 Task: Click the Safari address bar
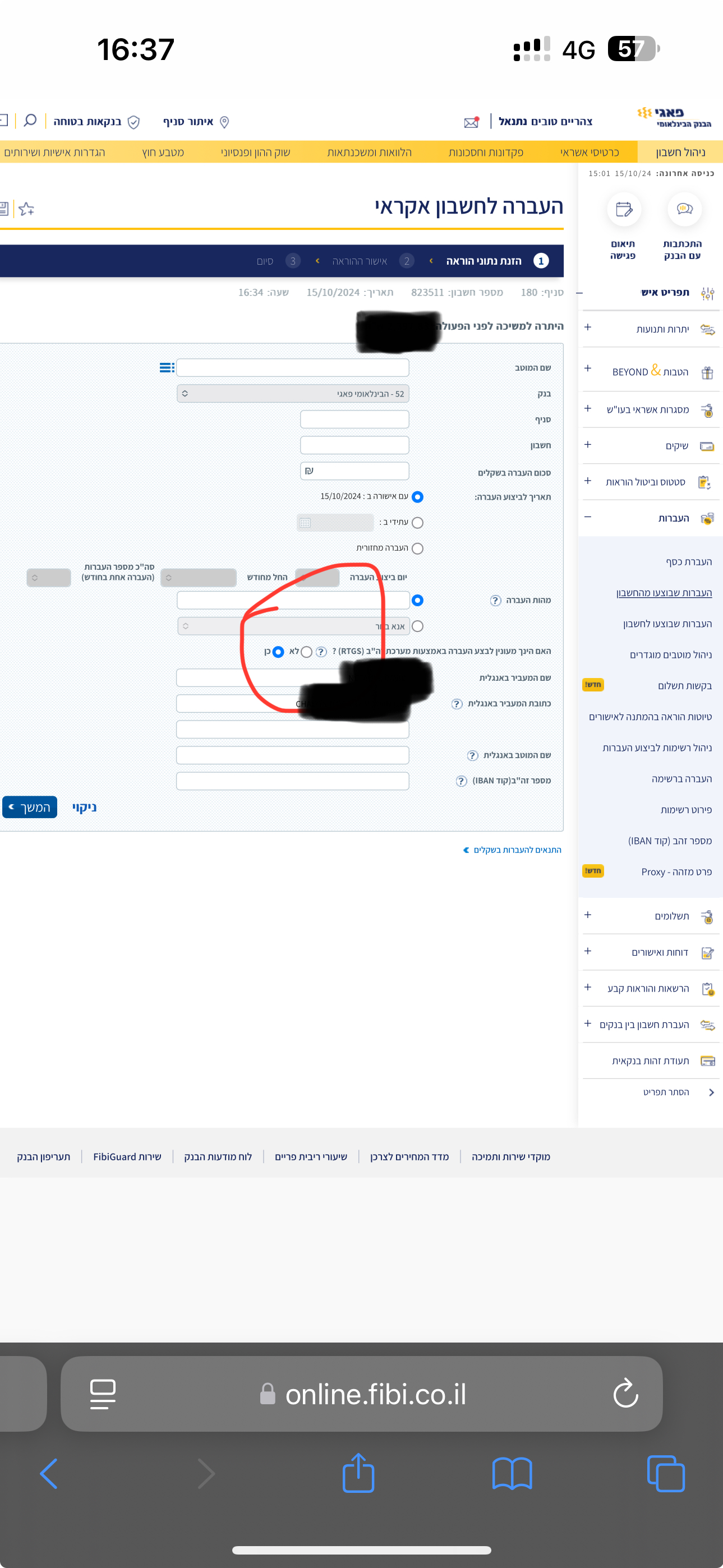coord(361,1394)
